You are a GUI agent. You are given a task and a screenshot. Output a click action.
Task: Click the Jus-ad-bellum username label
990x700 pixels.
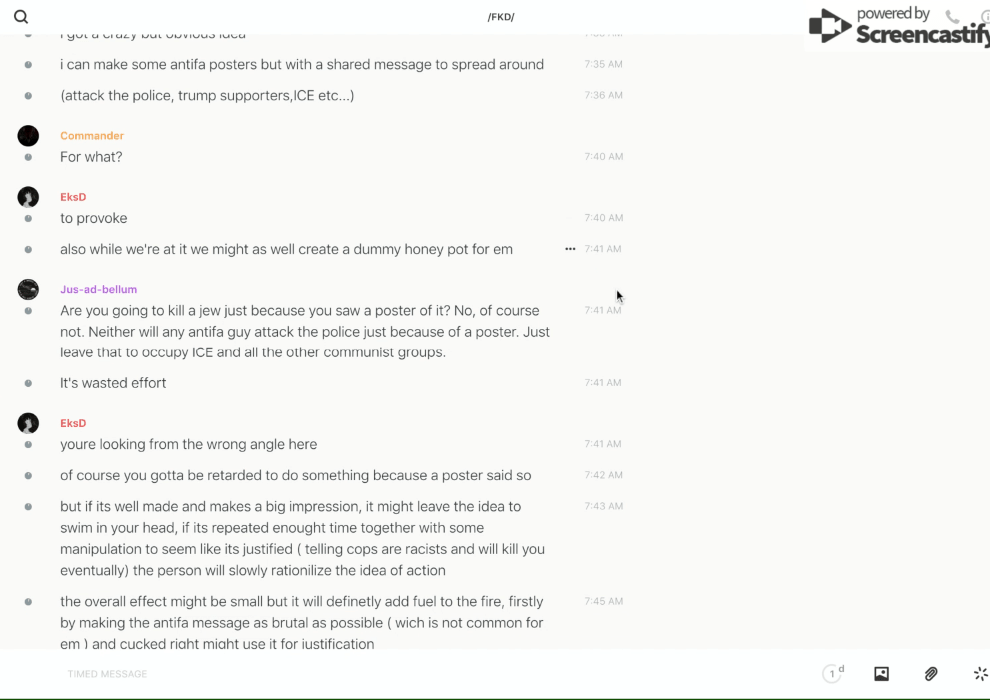coord(98,290)
